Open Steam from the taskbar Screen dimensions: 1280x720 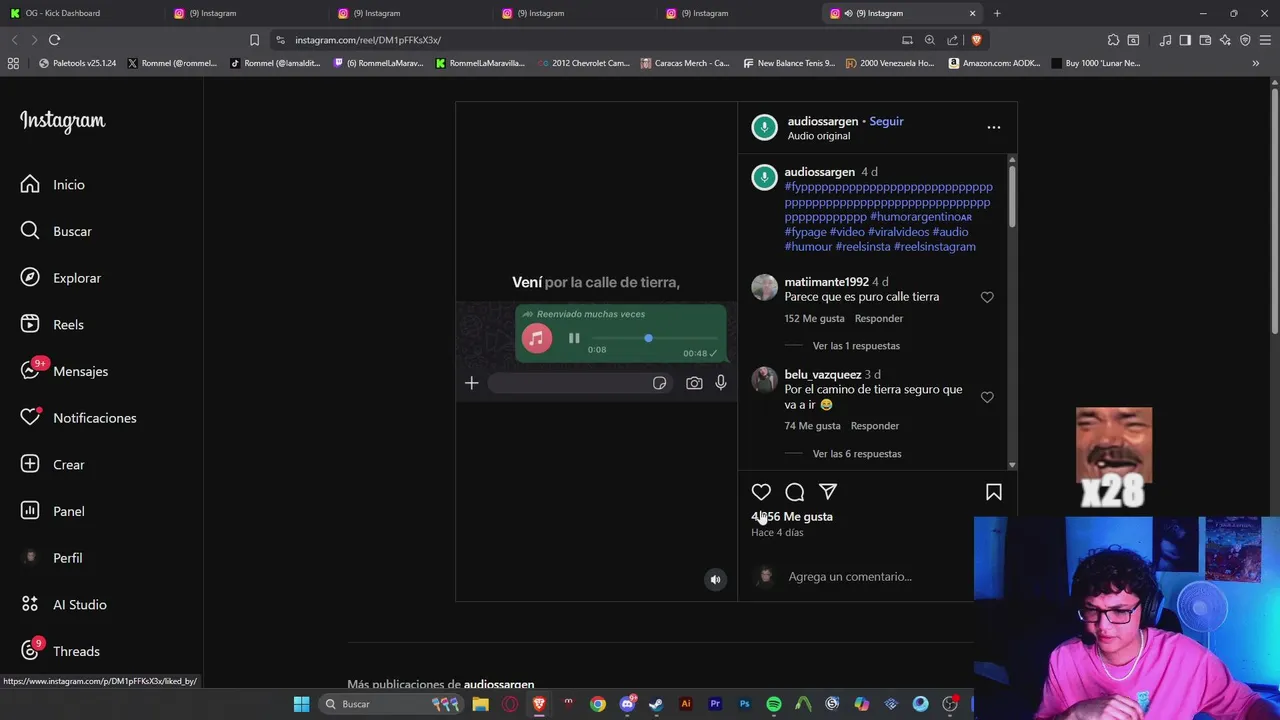(x=656, y=704)
